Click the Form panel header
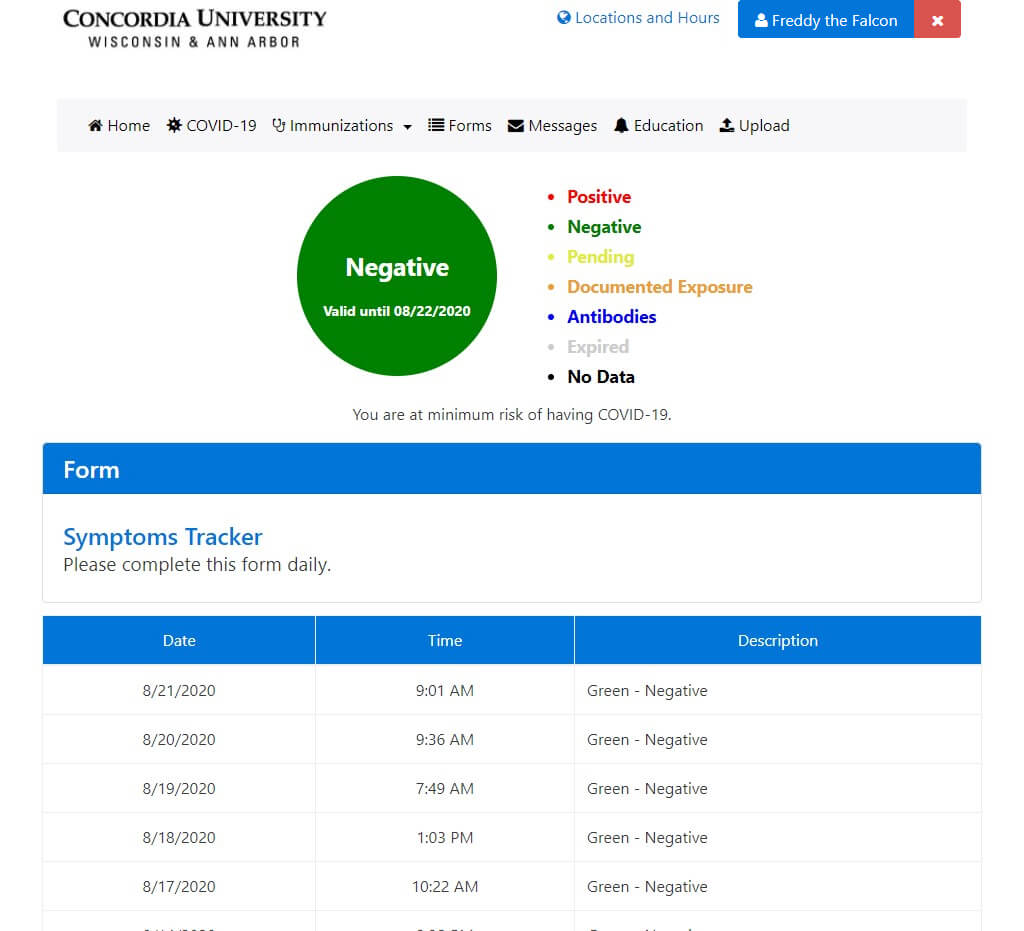Viewport: 1024px width, 931px height. click(x=512, y=469)
